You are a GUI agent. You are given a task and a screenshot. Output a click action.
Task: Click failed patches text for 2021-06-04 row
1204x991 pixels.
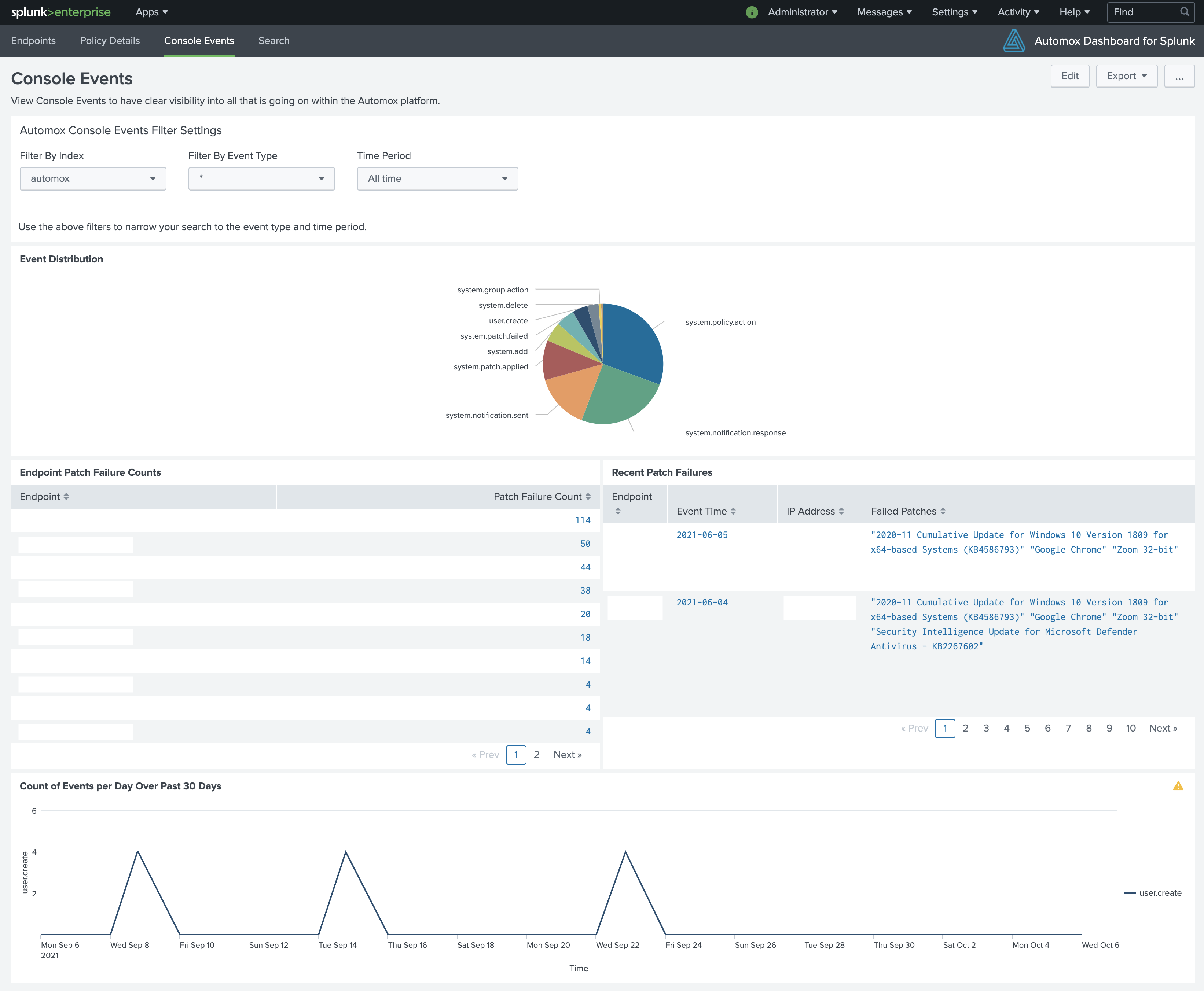click(x=1024, y=624)
